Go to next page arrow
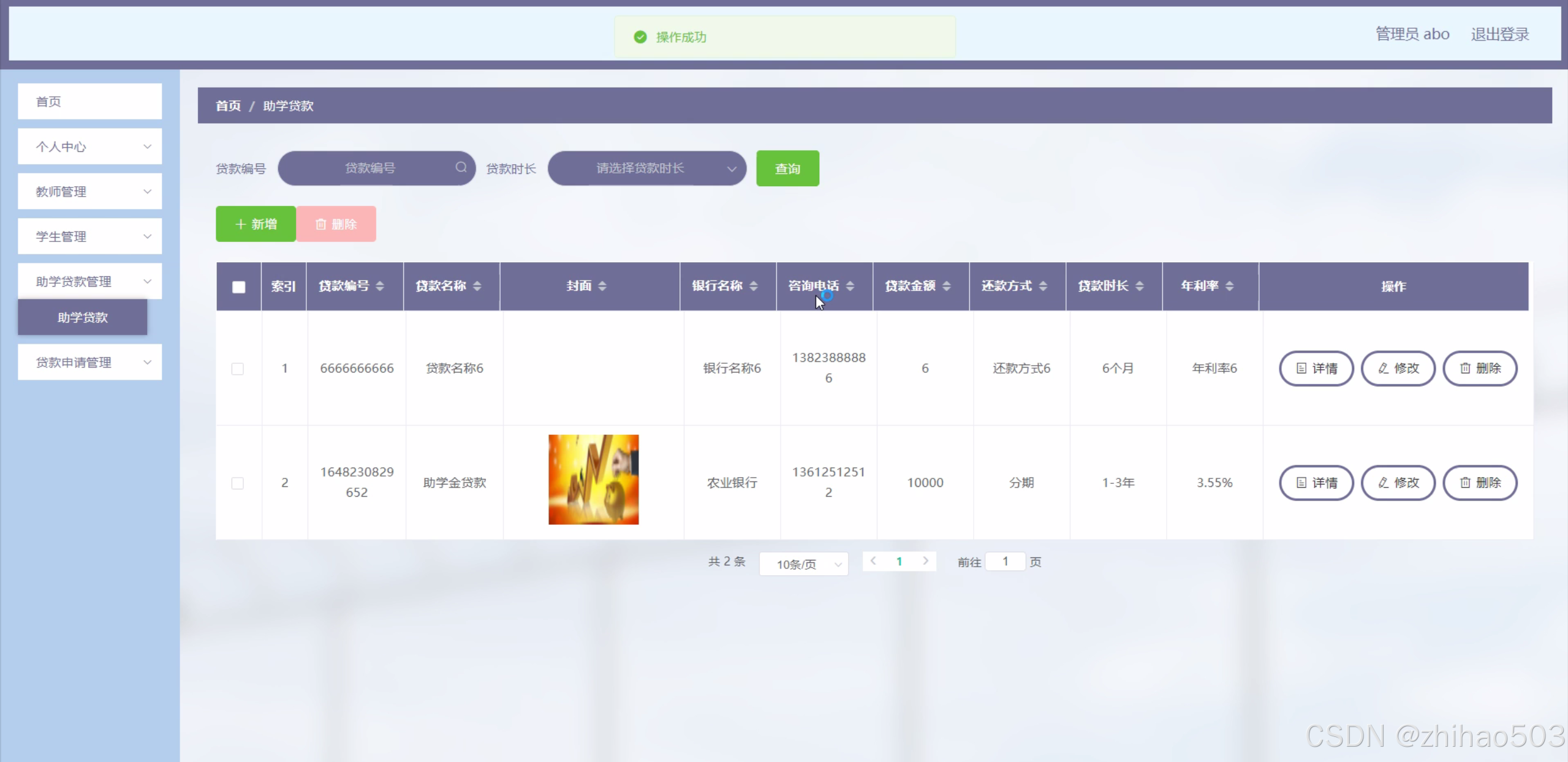The width and height of the screenshot is (1568, 762). coord(925,561)
